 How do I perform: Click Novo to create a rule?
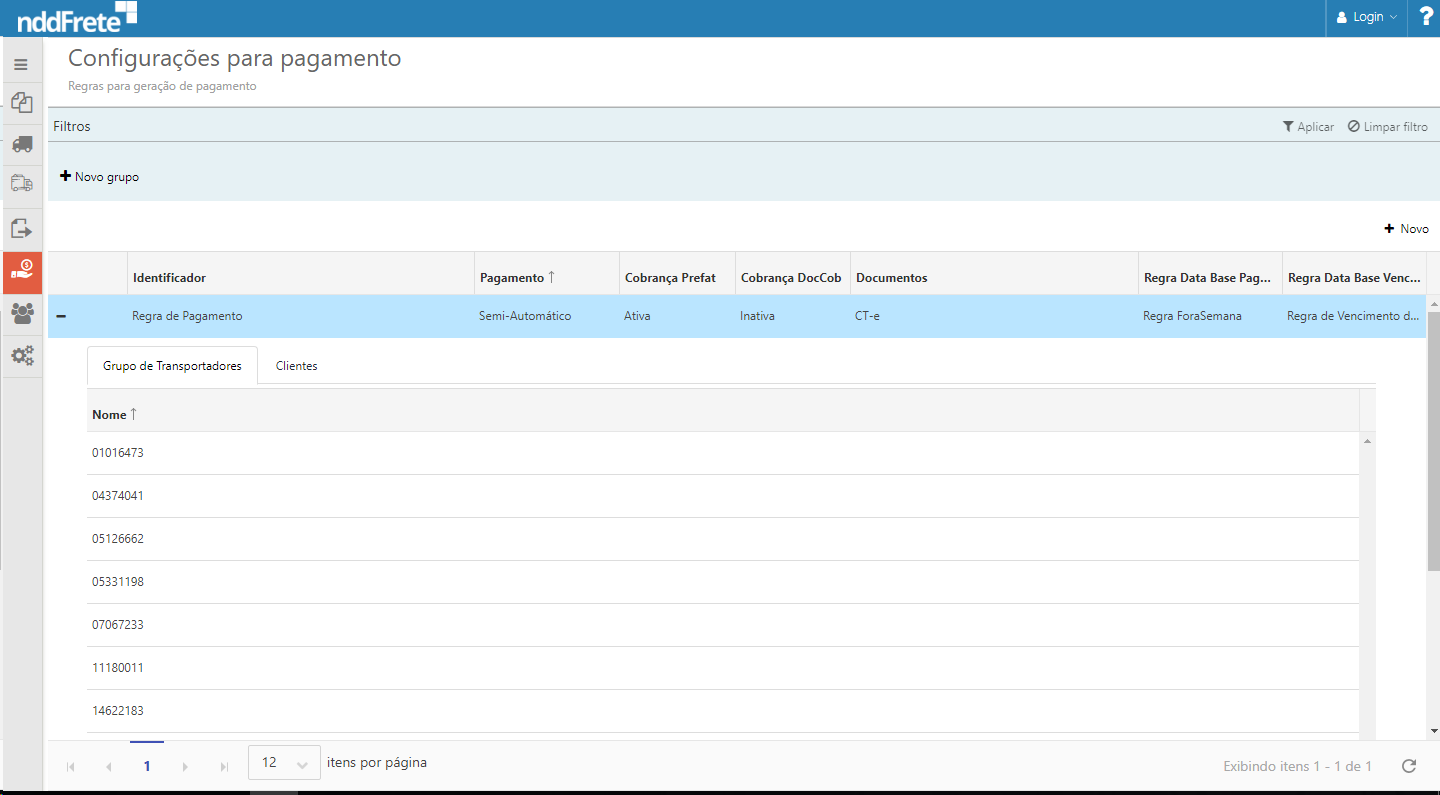(x=1406, y=229)
